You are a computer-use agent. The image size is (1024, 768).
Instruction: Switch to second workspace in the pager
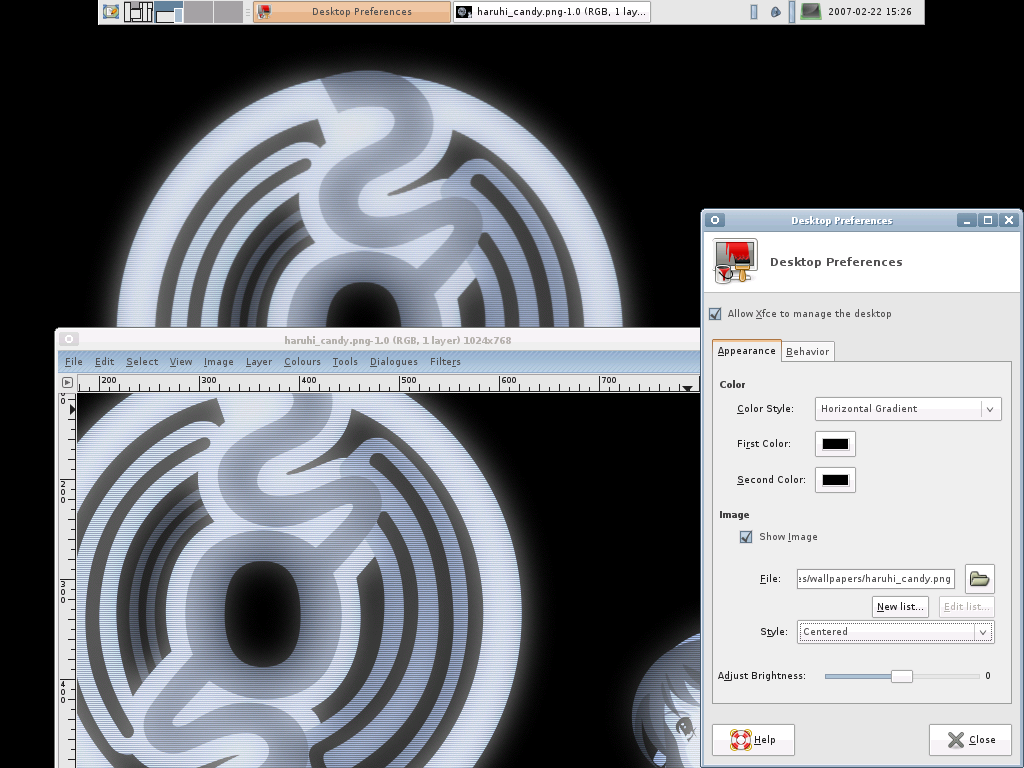pyautogui.click(x=168, y=12)
